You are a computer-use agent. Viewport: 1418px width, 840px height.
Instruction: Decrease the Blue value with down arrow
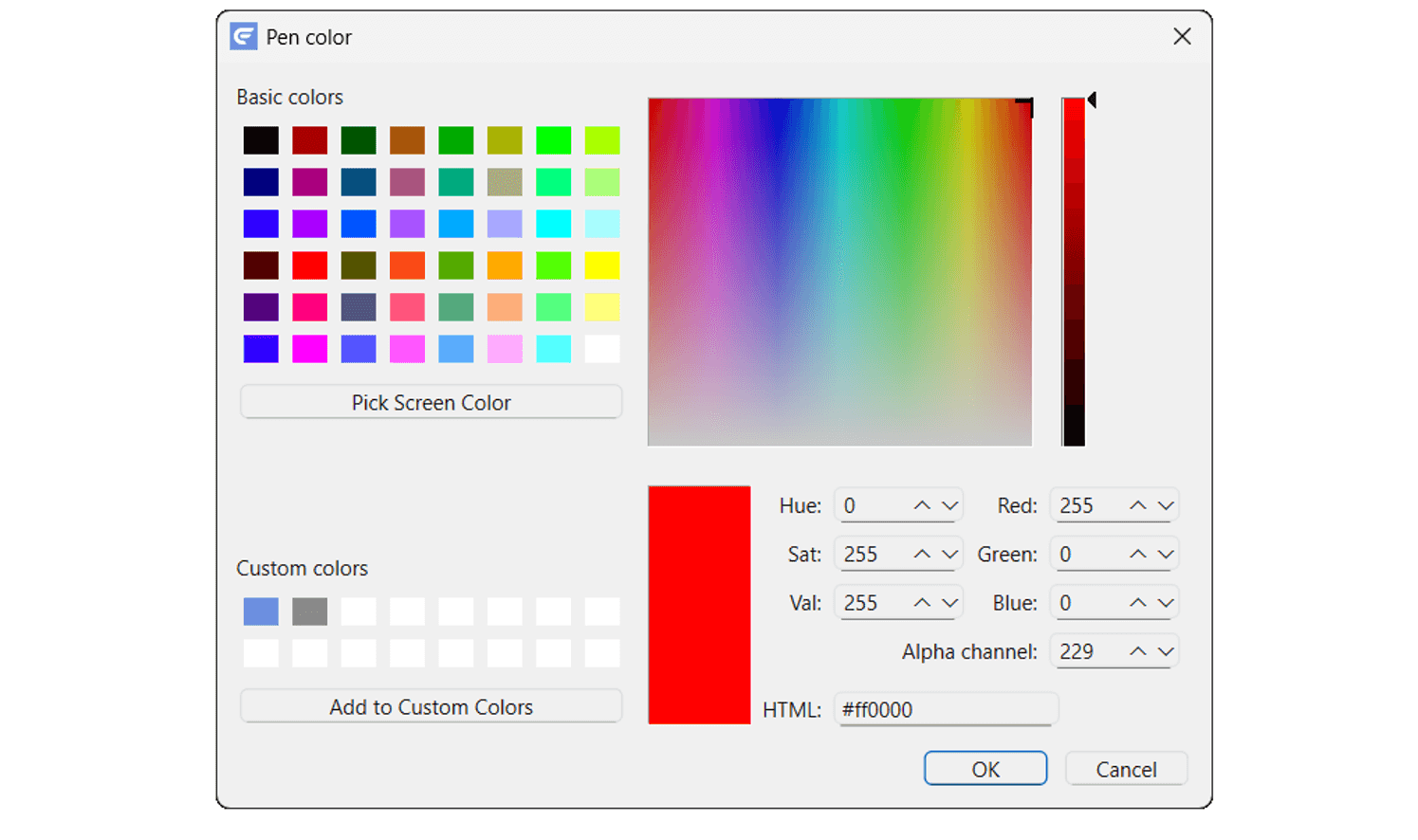point(1166,603)
